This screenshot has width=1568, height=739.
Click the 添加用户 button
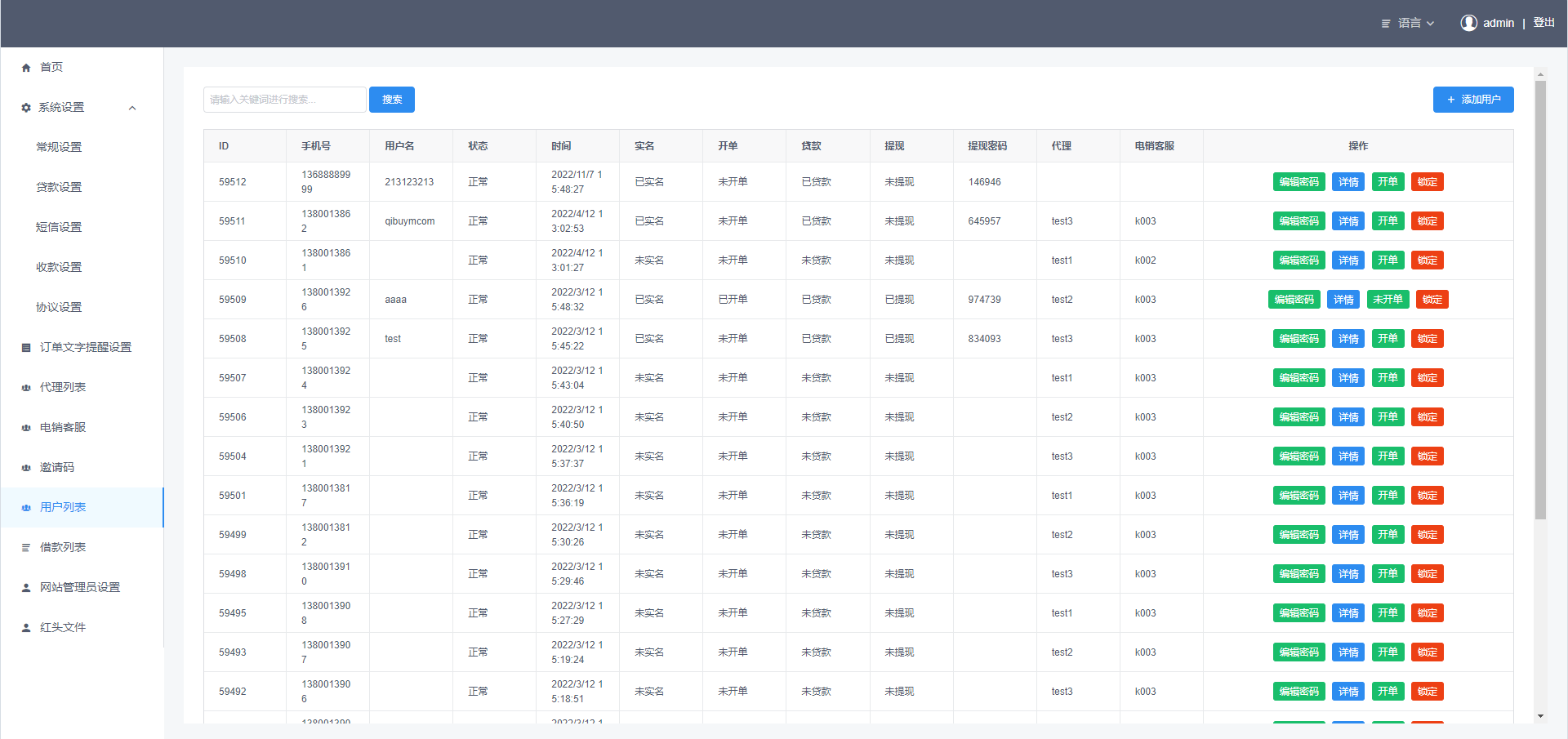(x=1472, y=100)
